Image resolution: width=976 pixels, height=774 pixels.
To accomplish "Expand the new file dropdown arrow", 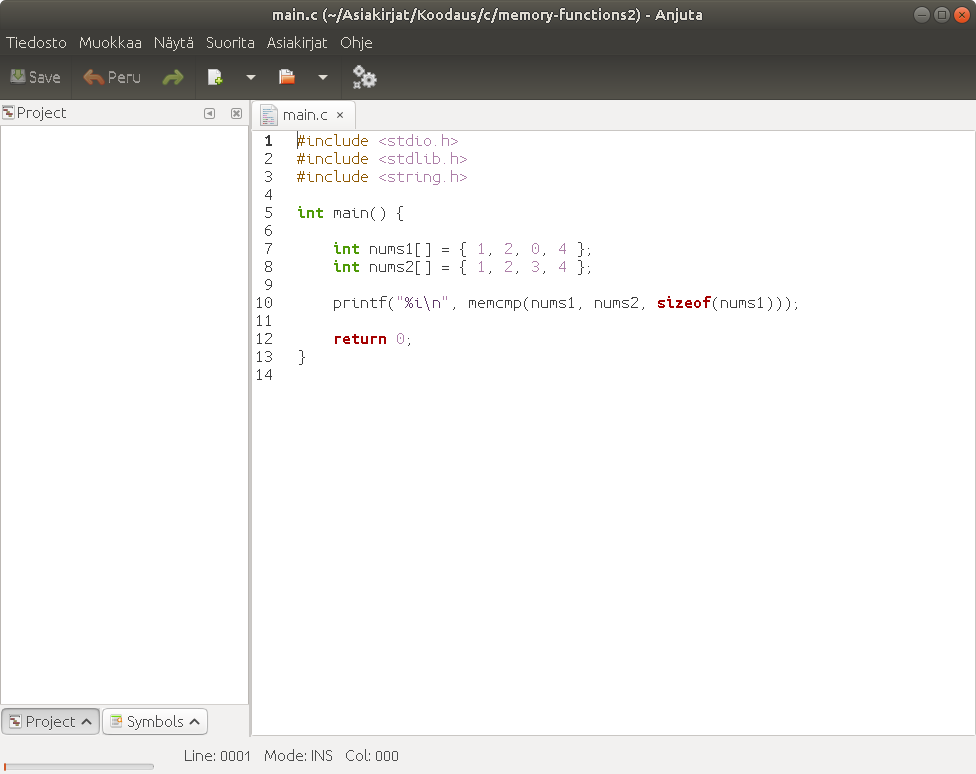I will pyautogui.click(x=250, y=77).
